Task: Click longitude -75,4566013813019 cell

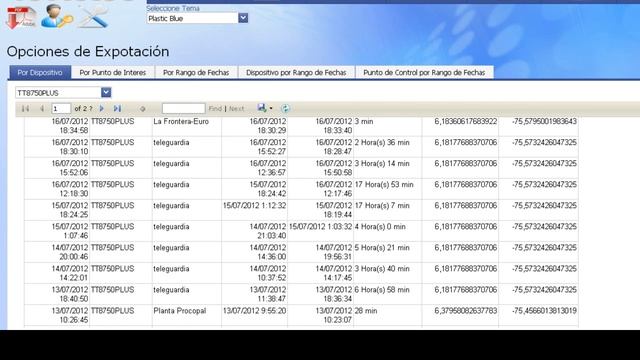Action: coord(538,315)
